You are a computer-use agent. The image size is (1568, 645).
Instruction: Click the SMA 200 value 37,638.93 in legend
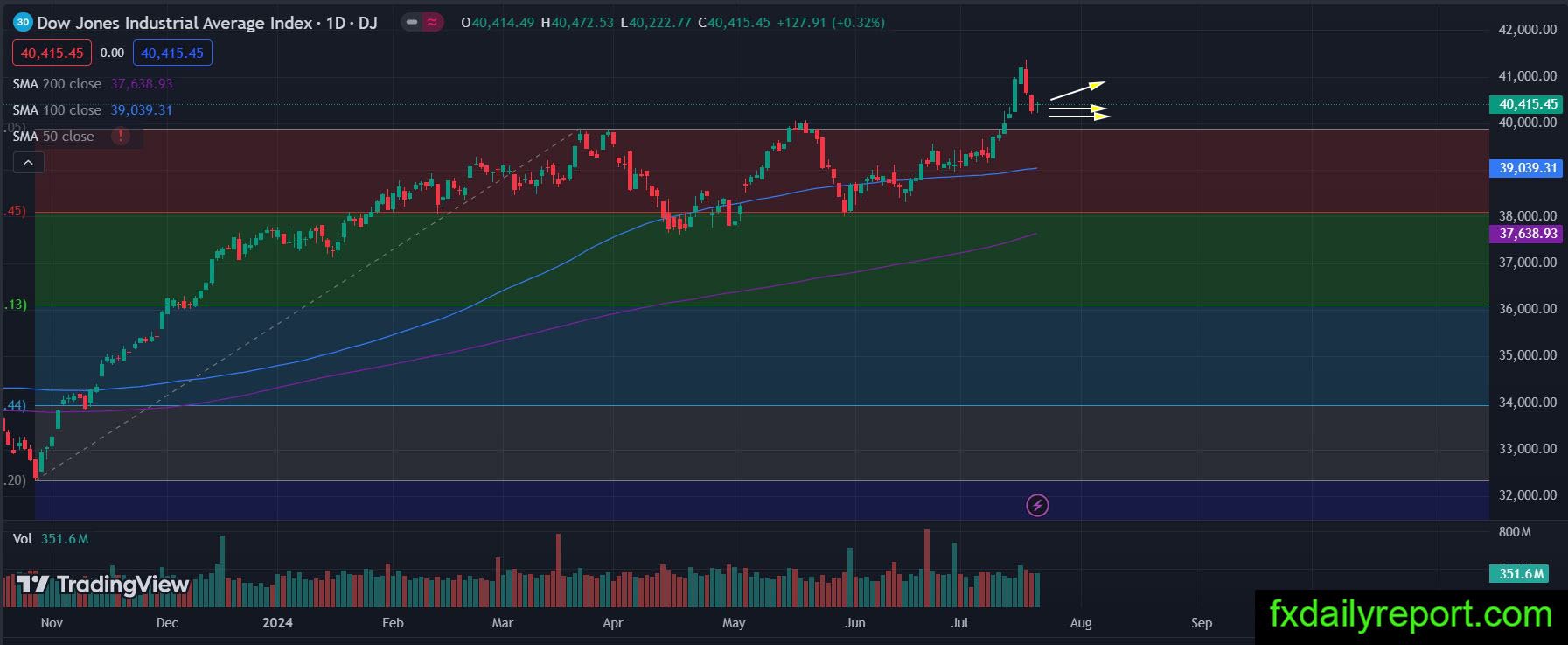(x=142, y=84)
